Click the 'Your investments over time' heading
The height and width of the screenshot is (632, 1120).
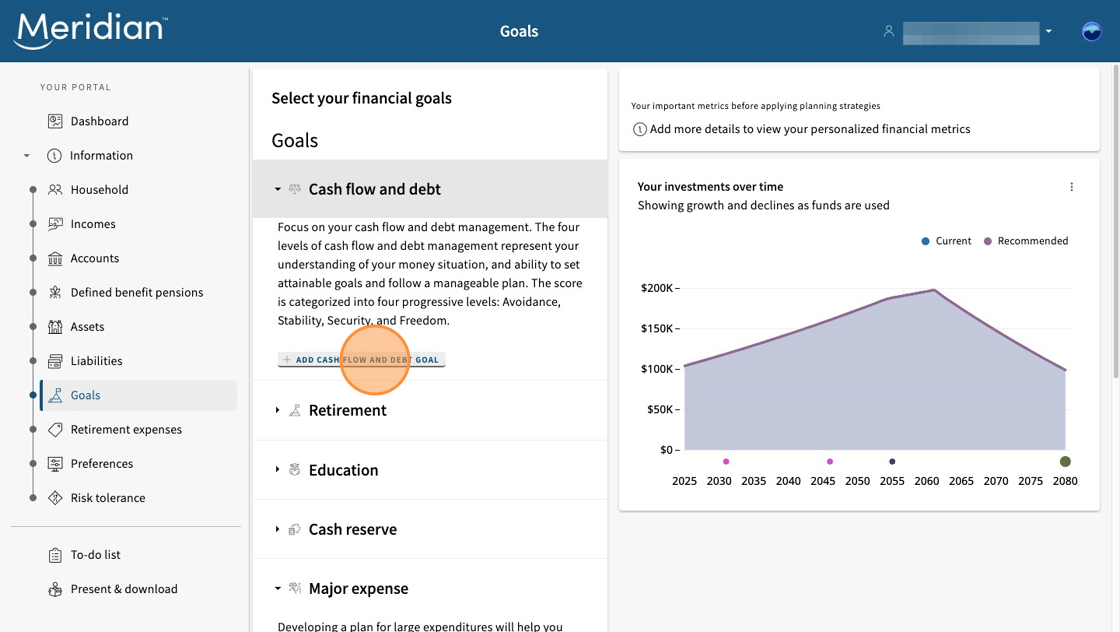pyautogui.click(x=710, y=186)
